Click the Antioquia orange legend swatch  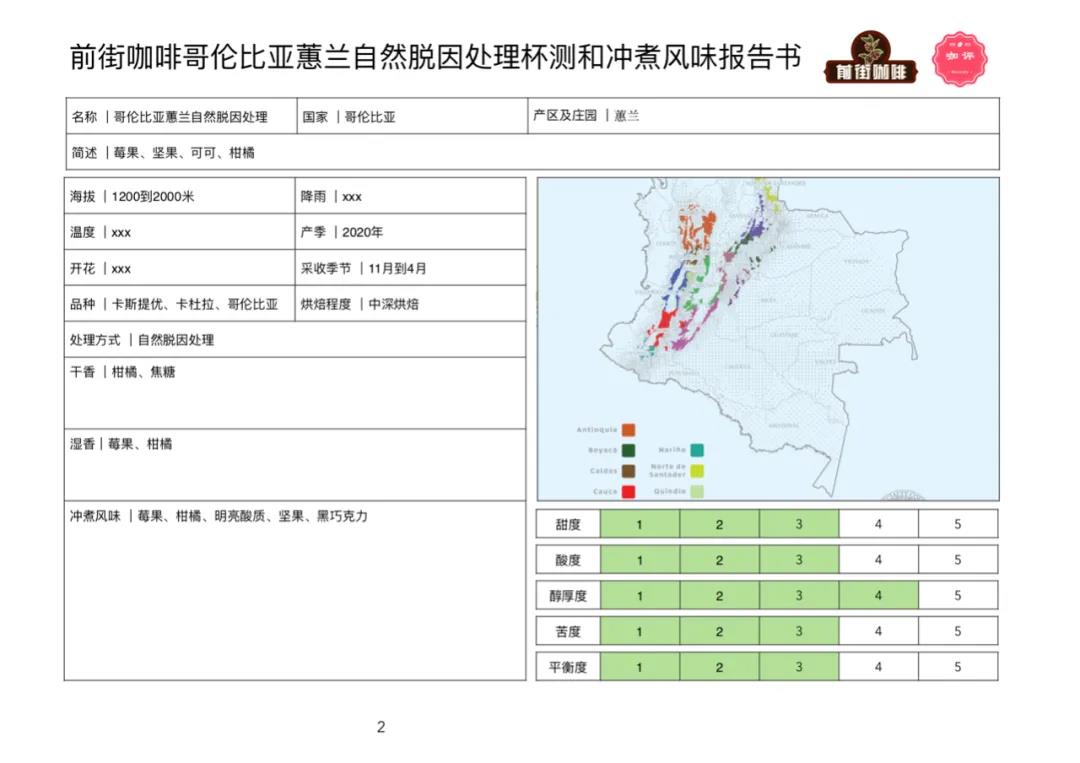pos(629,430)
